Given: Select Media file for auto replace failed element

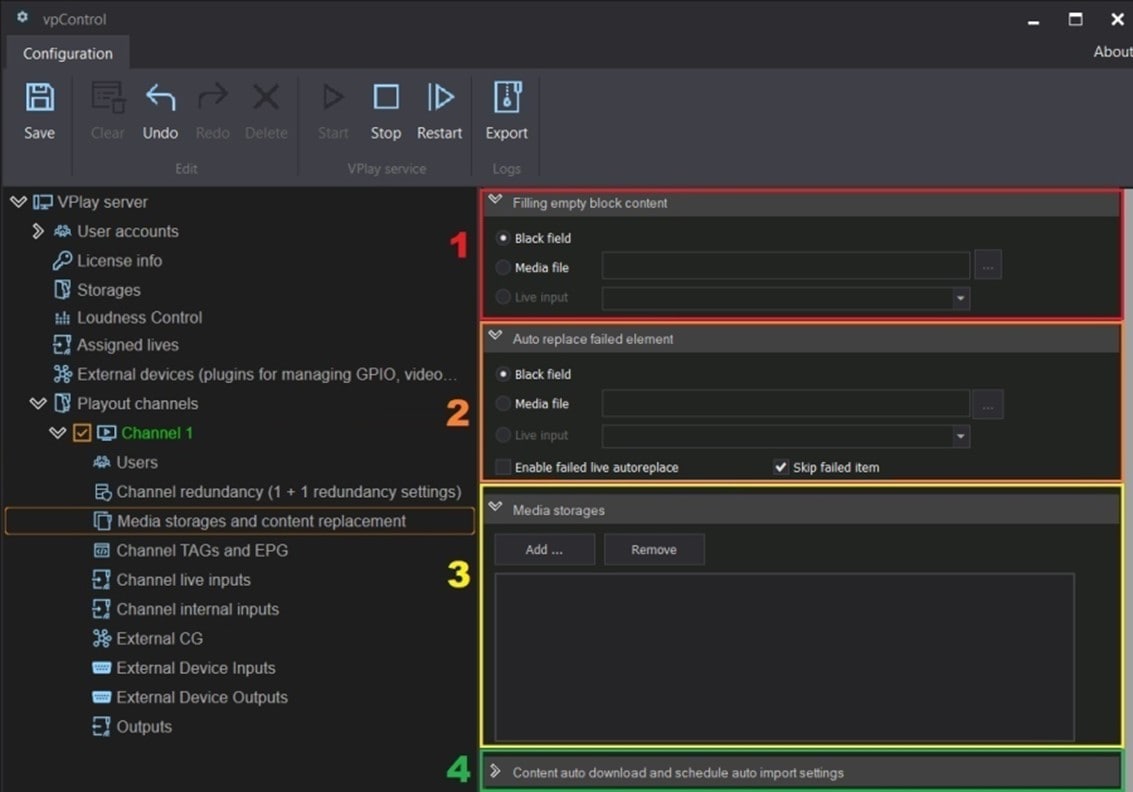Looking at the screenshot, I should [x=503, y=404].
